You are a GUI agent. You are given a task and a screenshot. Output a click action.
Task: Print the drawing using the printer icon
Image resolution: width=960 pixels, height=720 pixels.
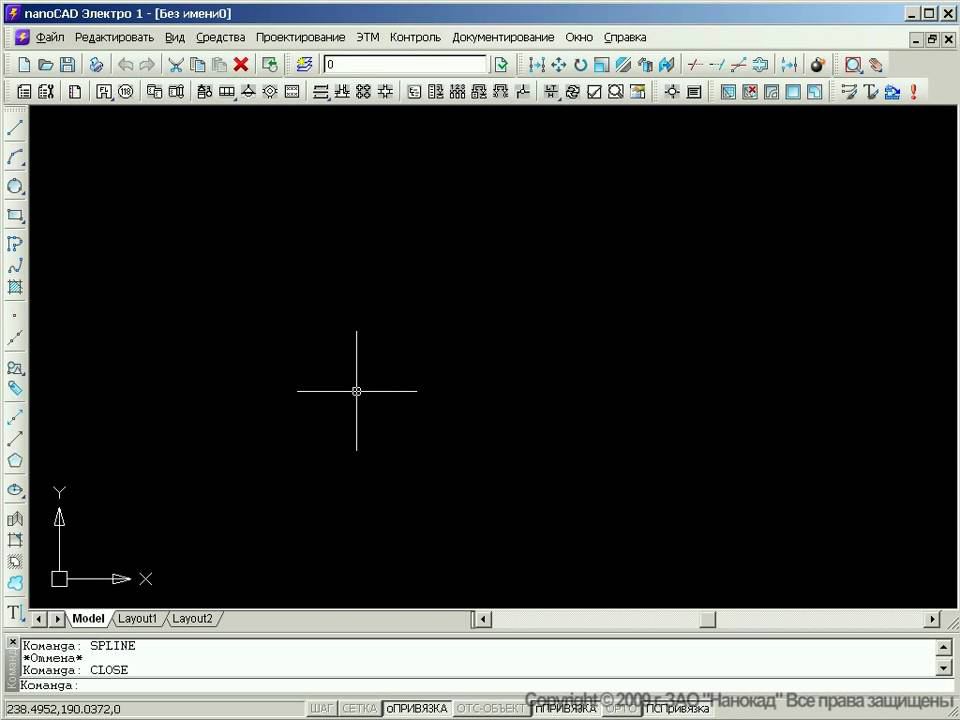(x=96, y=64)
